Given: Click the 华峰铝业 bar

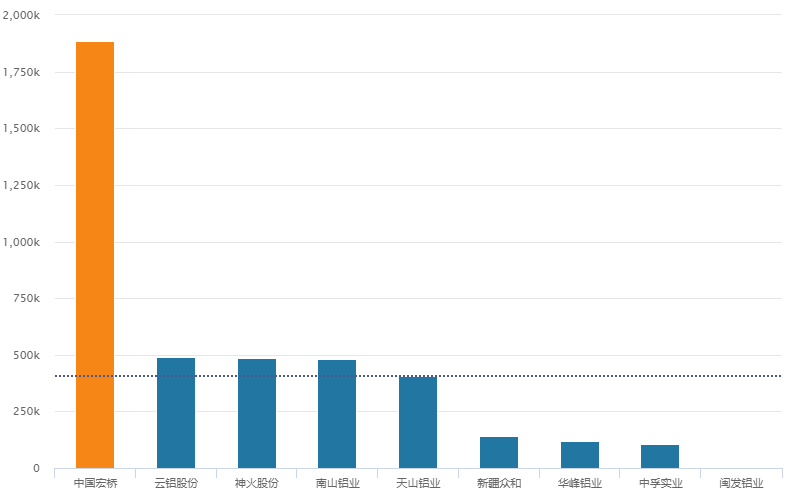Looking at the screenshot, I should click(x=580, y=455).
